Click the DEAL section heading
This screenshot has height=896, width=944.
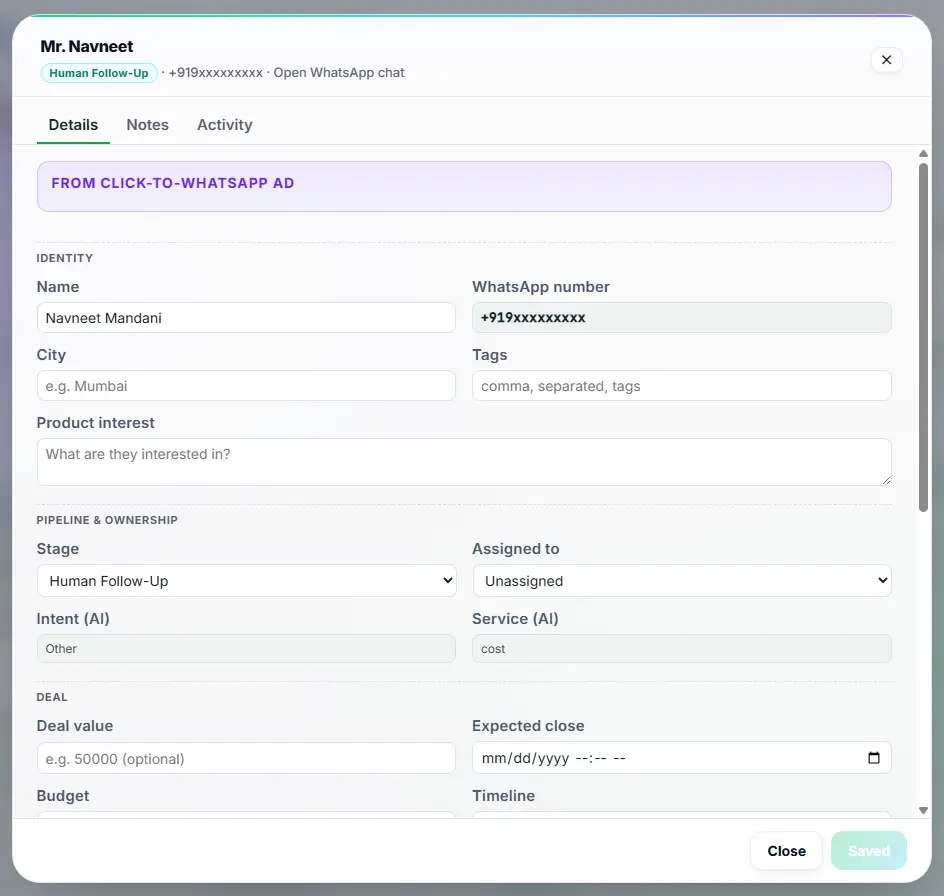point(52,697)
